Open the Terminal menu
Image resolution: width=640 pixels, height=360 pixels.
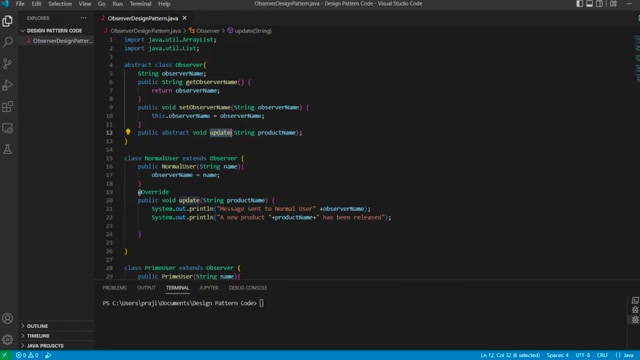pyautogui.click(x=140, y=4)
